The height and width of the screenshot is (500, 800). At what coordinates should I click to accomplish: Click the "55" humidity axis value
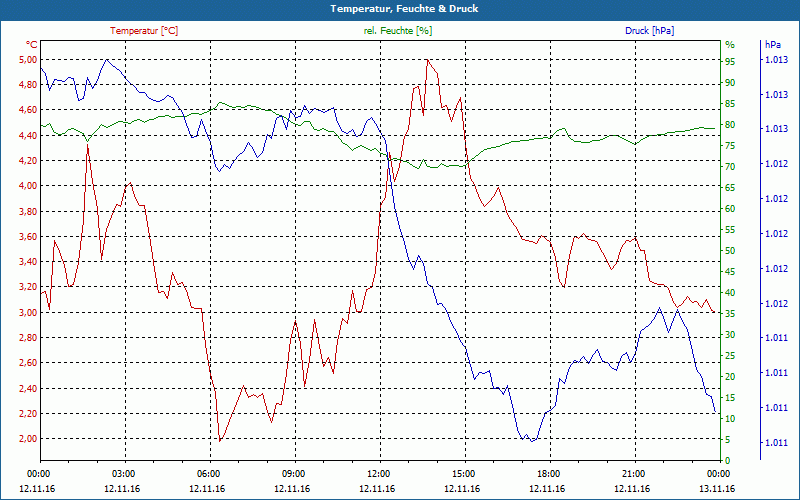point(730,230)
